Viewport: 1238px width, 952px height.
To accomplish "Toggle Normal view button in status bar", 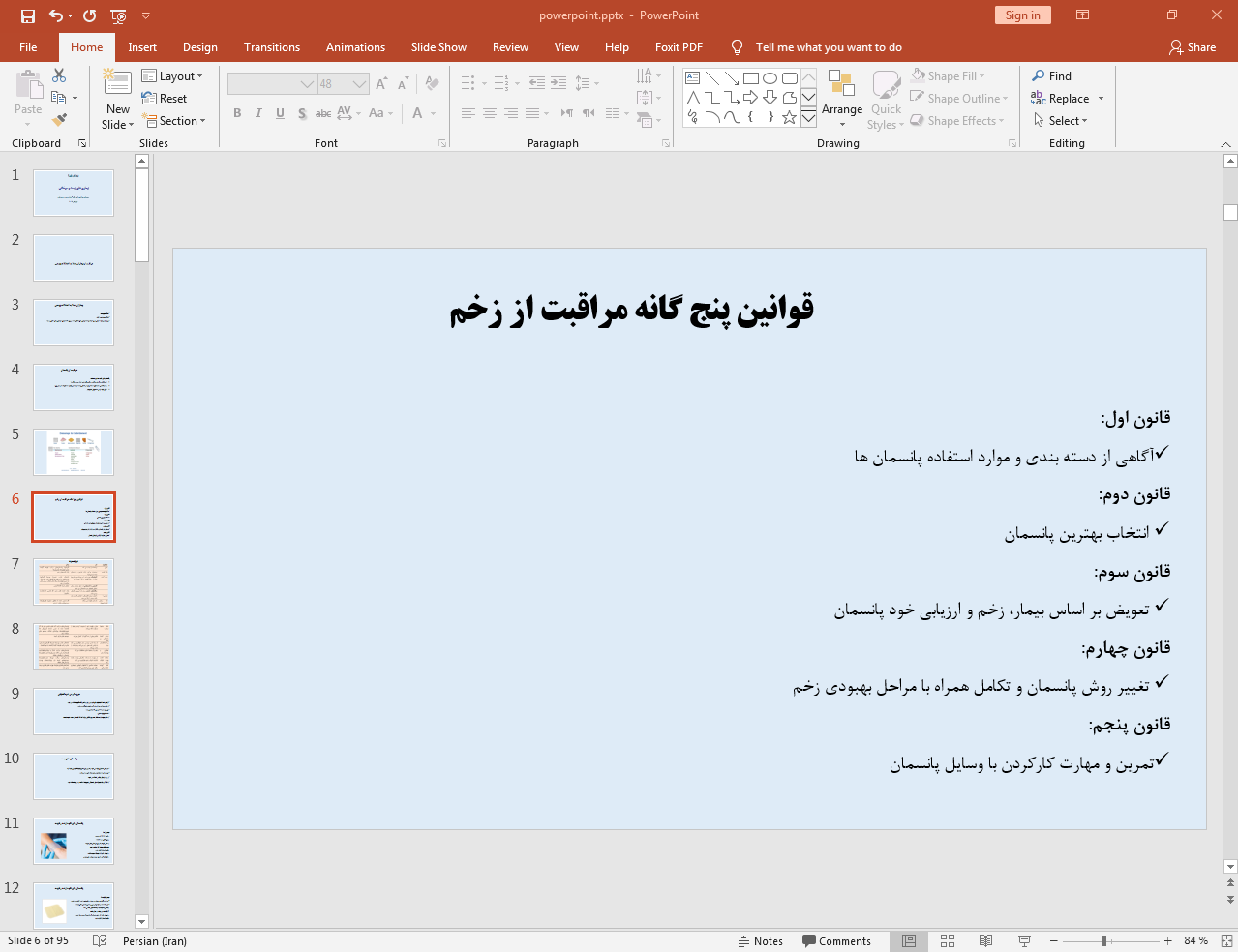I will [x=909, y=940].
